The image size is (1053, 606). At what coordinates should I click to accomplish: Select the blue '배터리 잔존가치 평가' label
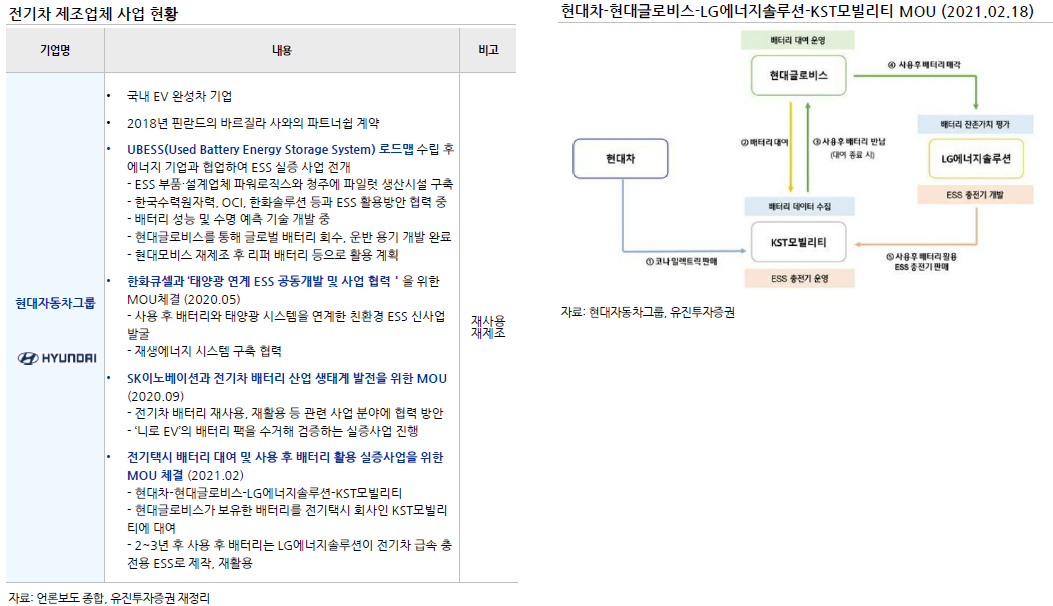pos(975,124)
